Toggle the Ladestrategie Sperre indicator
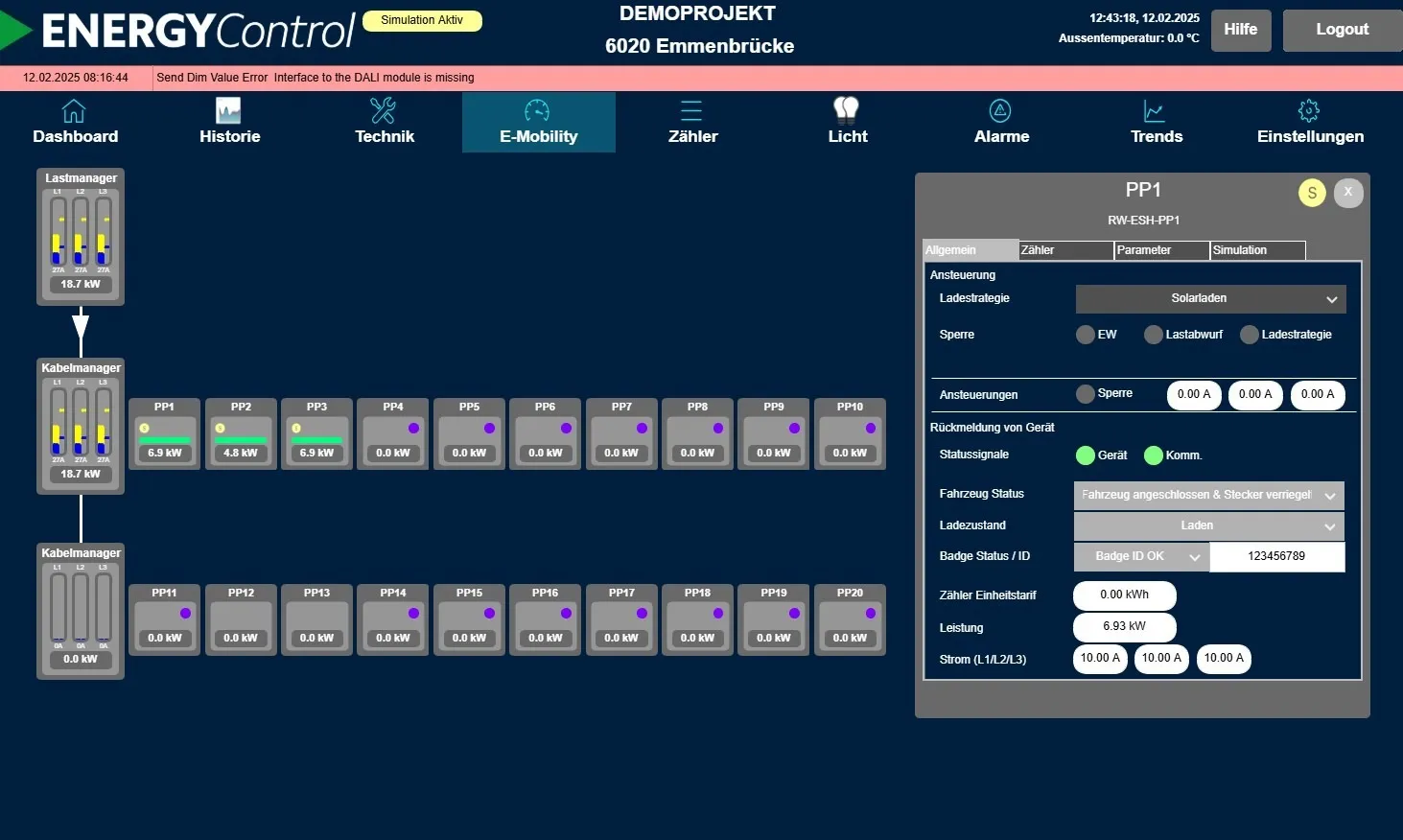The image size is (1403, 840). (x=1250, y=335)
